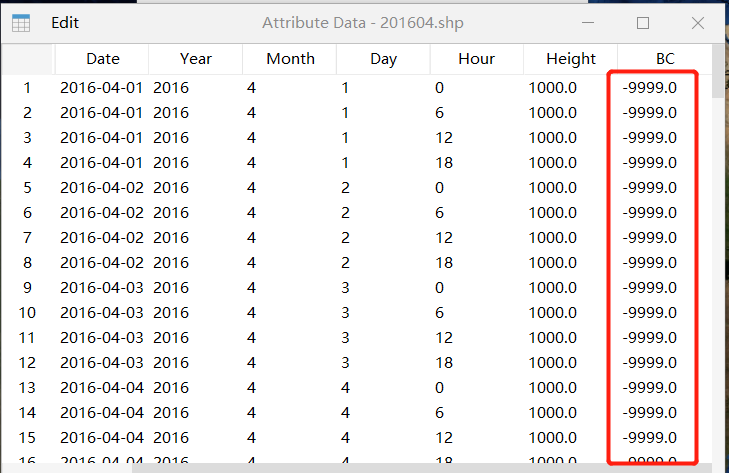Image resolution: width=729 pixels, height=473 pixels.
Task: Select row number 8 header
Action: point(28,263)
